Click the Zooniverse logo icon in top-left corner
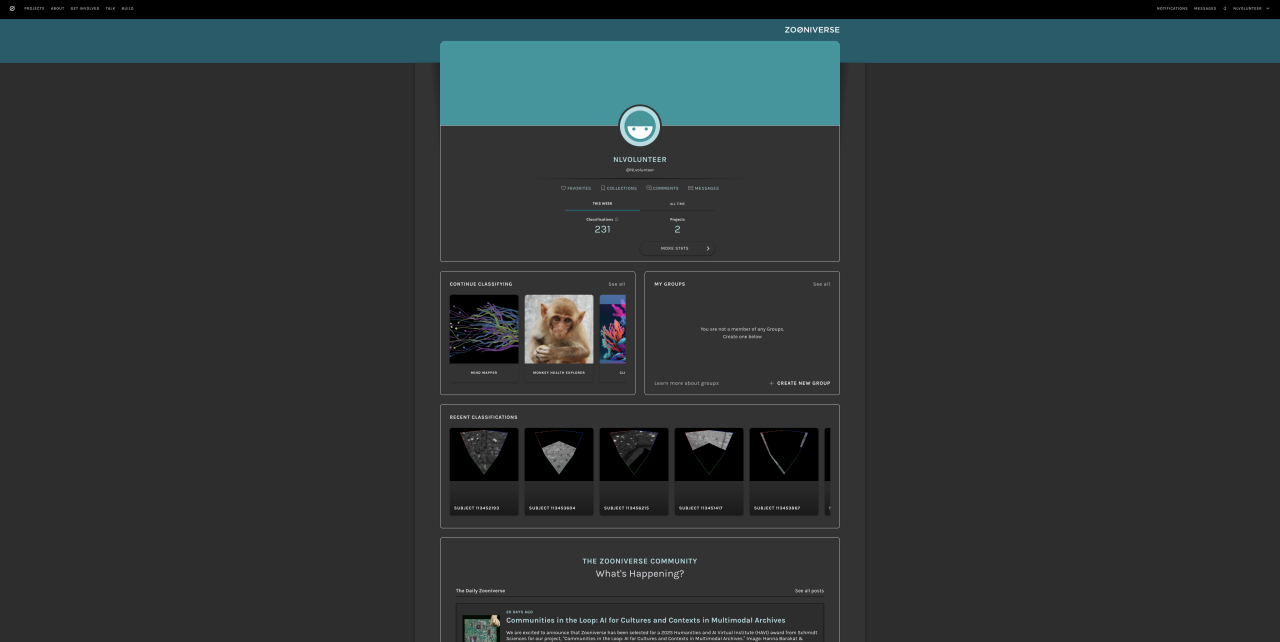This screenshot has width=1280, height=642. pyautogui.click(x=12, y=8)
